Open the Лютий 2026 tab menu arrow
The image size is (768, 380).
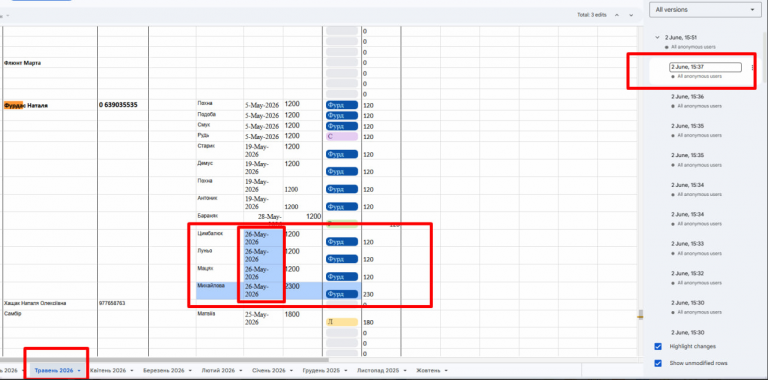[240, 371]
